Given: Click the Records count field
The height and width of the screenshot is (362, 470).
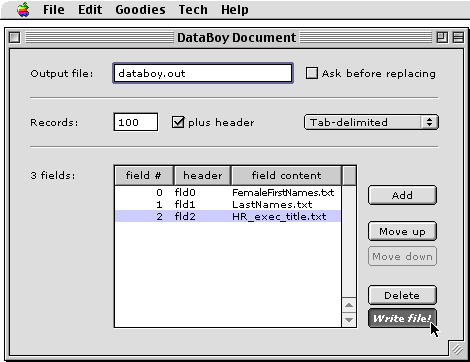Looking at the screenshot, I should (136, 122).
